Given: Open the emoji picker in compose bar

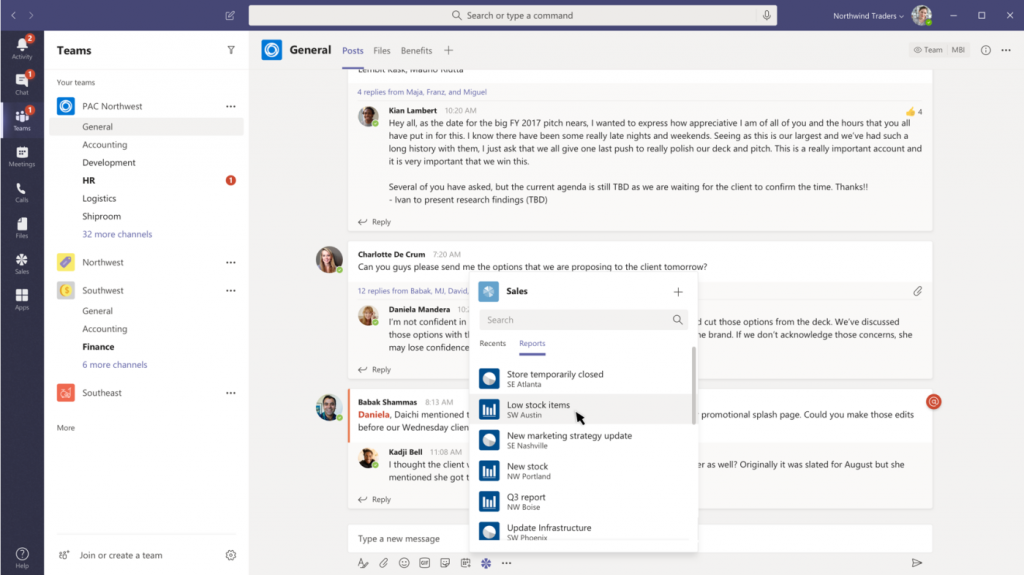Looking at the screenshot, I should 404,563.
